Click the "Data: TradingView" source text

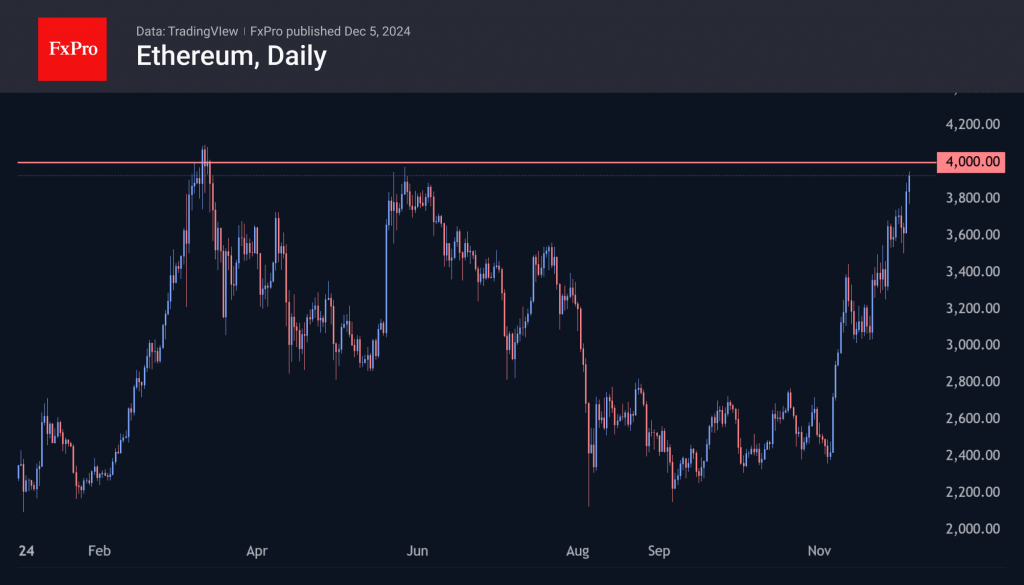pos(187,31)
